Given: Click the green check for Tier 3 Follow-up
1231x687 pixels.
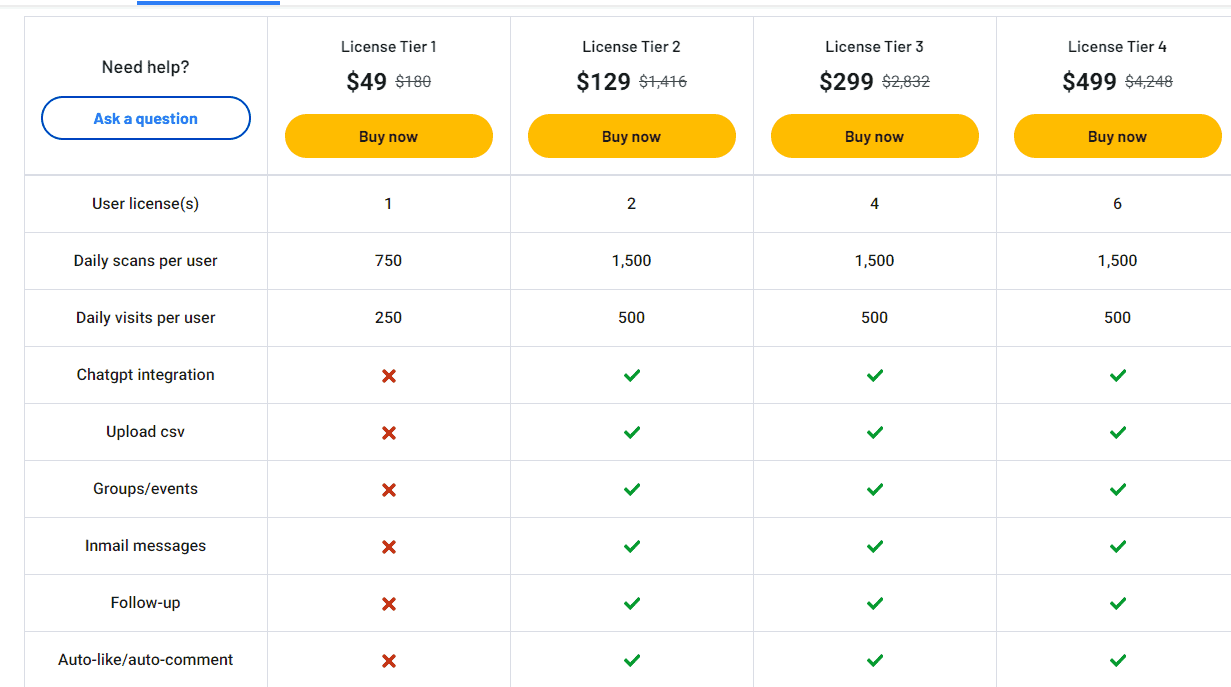Looking at the screenshot, I should click(874, 603).
